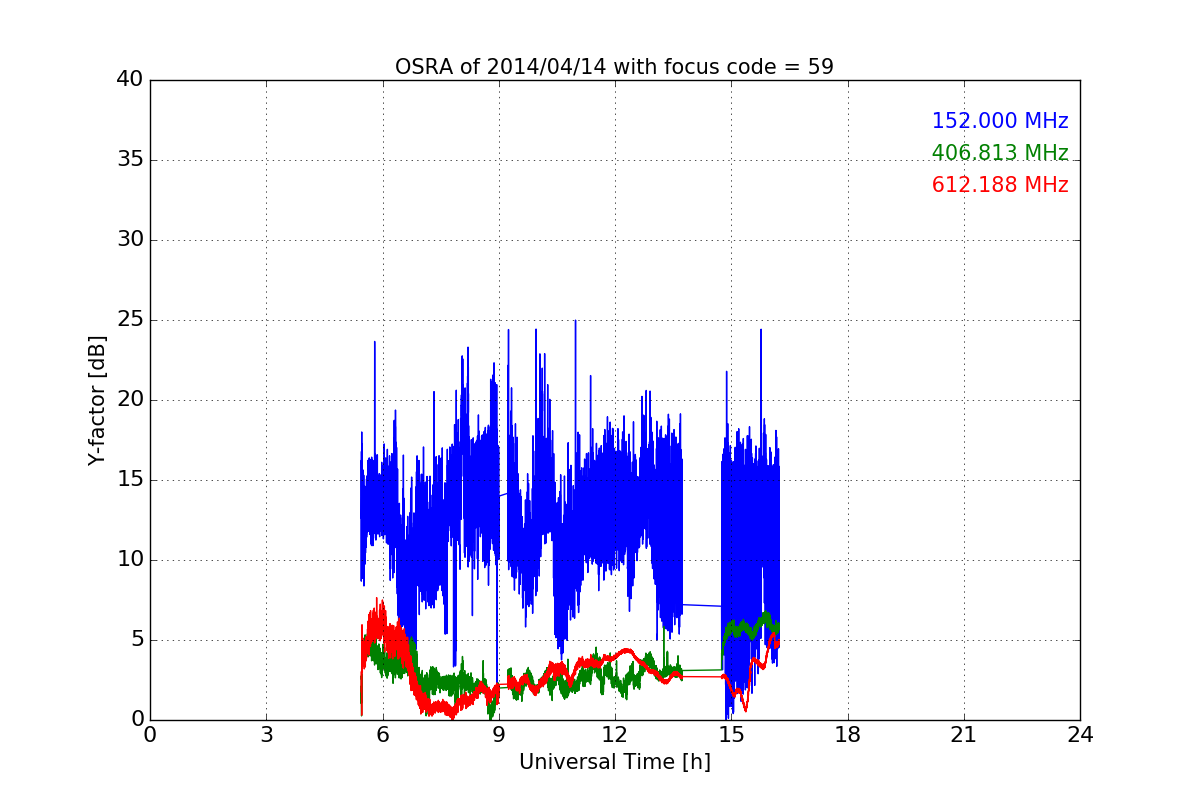1200x800 pixels.
Task: Click the y-axis tick label 25
Action: (x=130, y=320)
